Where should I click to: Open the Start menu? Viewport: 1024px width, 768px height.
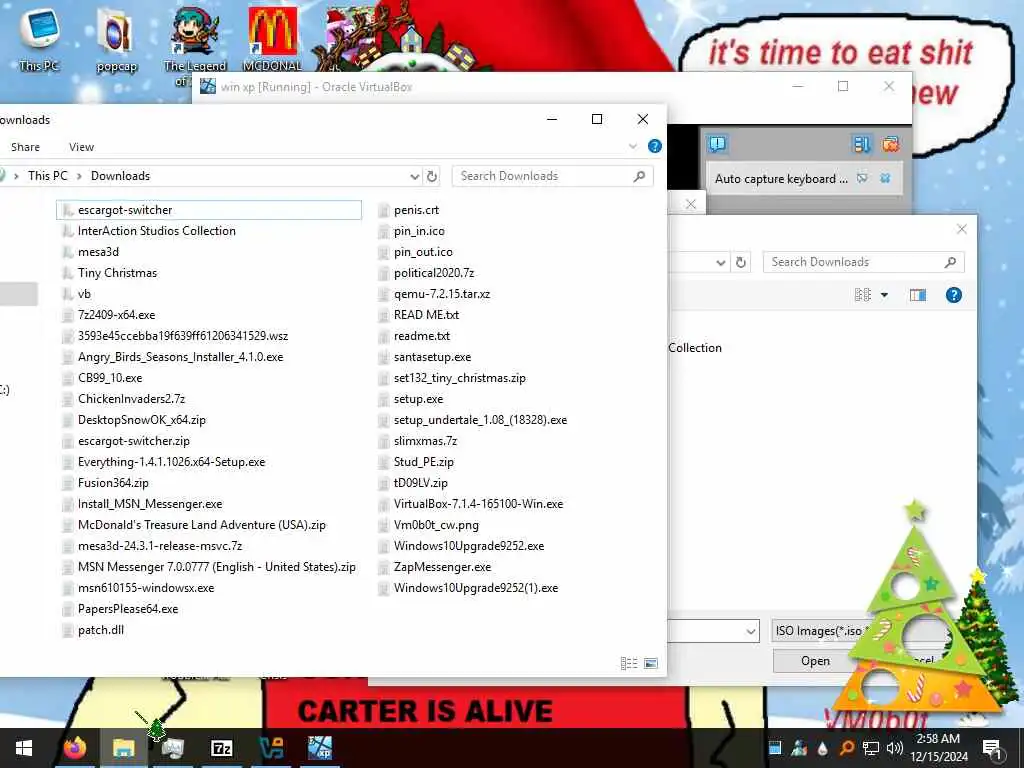(24, 748)
